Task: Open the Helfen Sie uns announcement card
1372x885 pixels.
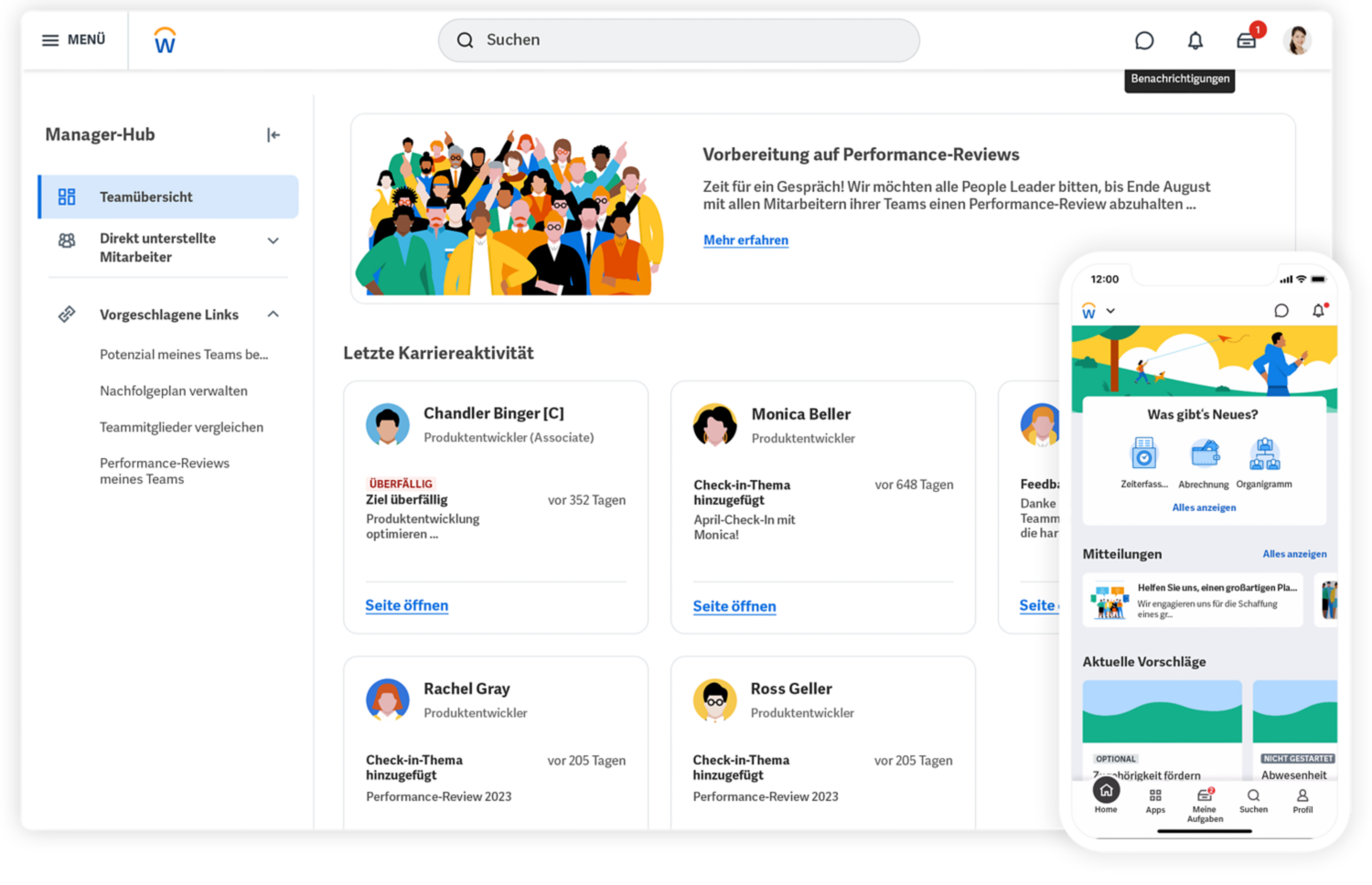Action: pyautogui.click(x=1193, y=600)
